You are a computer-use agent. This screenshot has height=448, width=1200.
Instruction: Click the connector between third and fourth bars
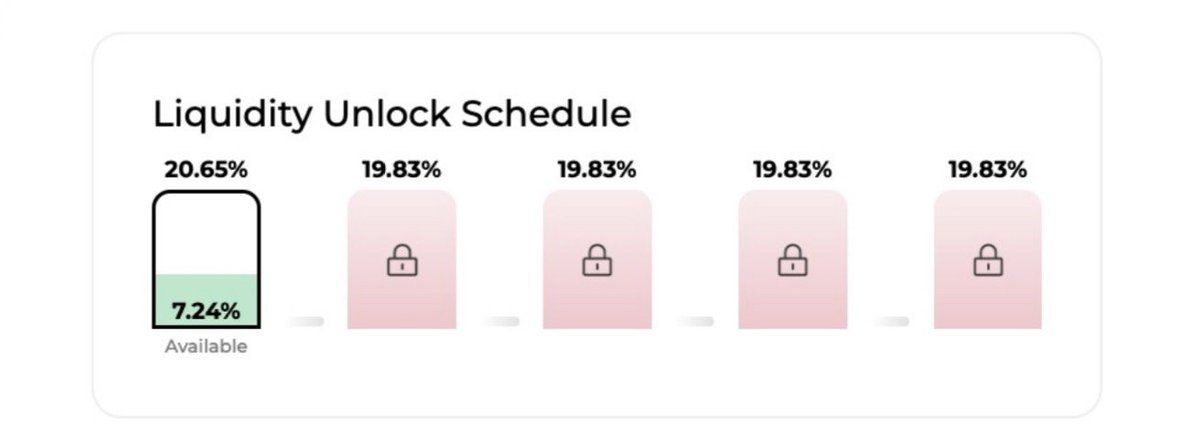696,321
